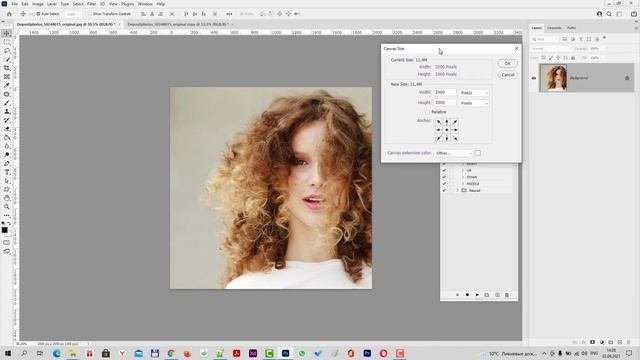The width and height of the screenshot is (640, 360).
Task: Toggle the checkmark beside UP action
Action: [x=444, y=170]
